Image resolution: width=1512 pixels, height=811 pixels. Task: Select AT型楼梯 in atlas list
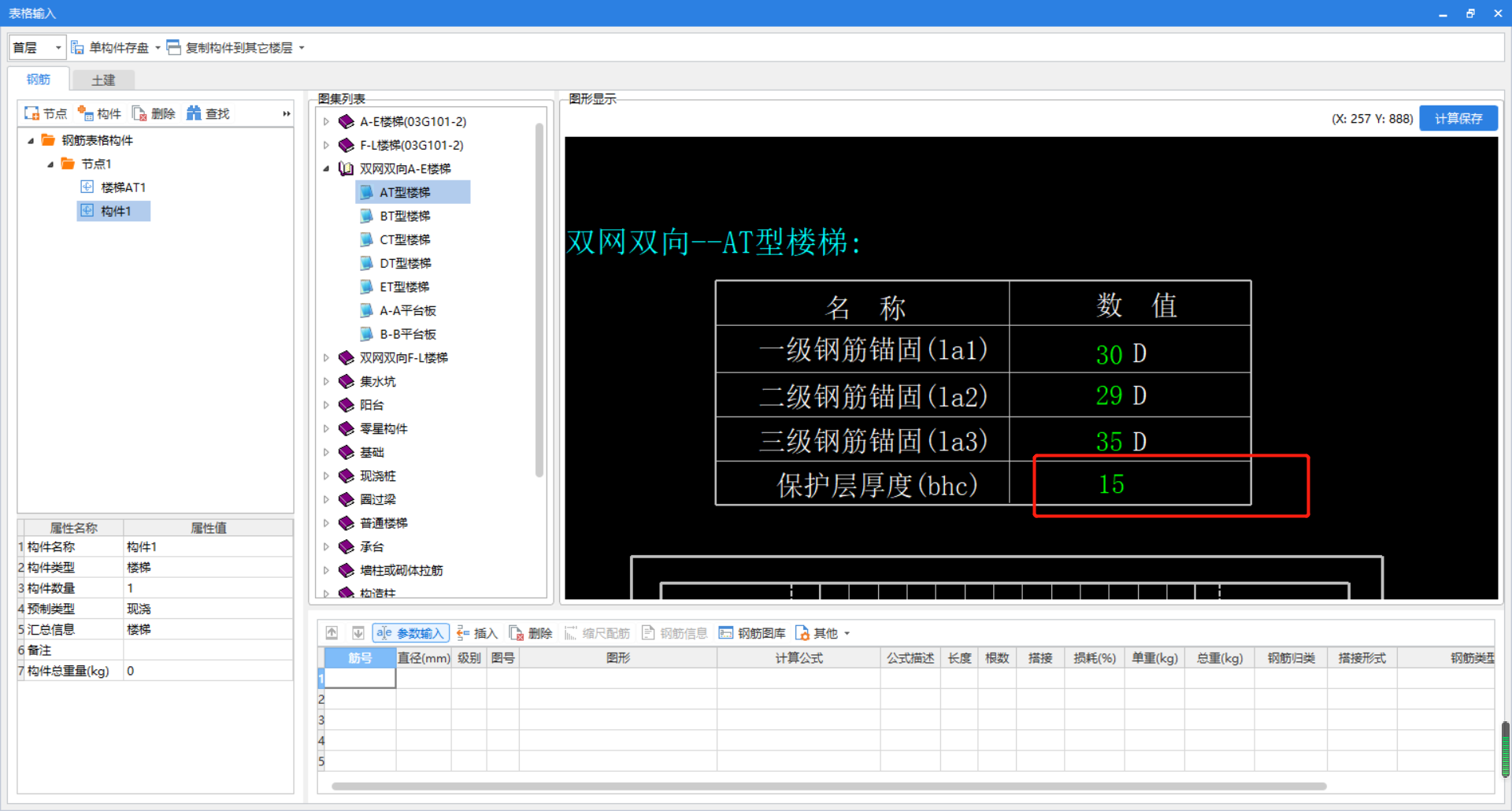(x=413, y=192)
